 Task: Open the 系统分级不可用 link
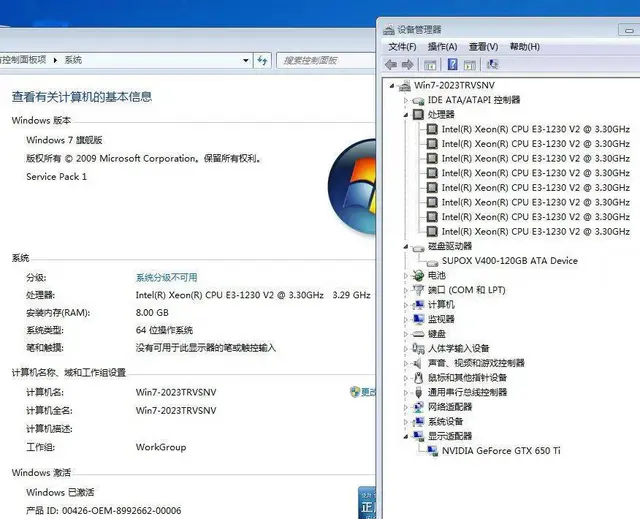pos(166,277)
